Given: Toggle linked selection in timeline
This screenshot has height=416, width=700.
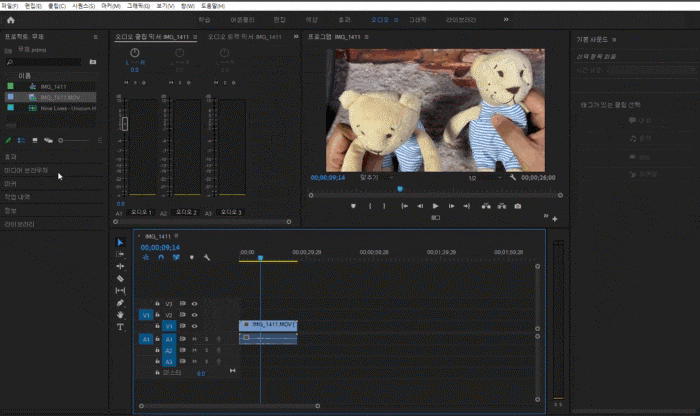Looking at the screenshot, I should click(x=176, y=258).
